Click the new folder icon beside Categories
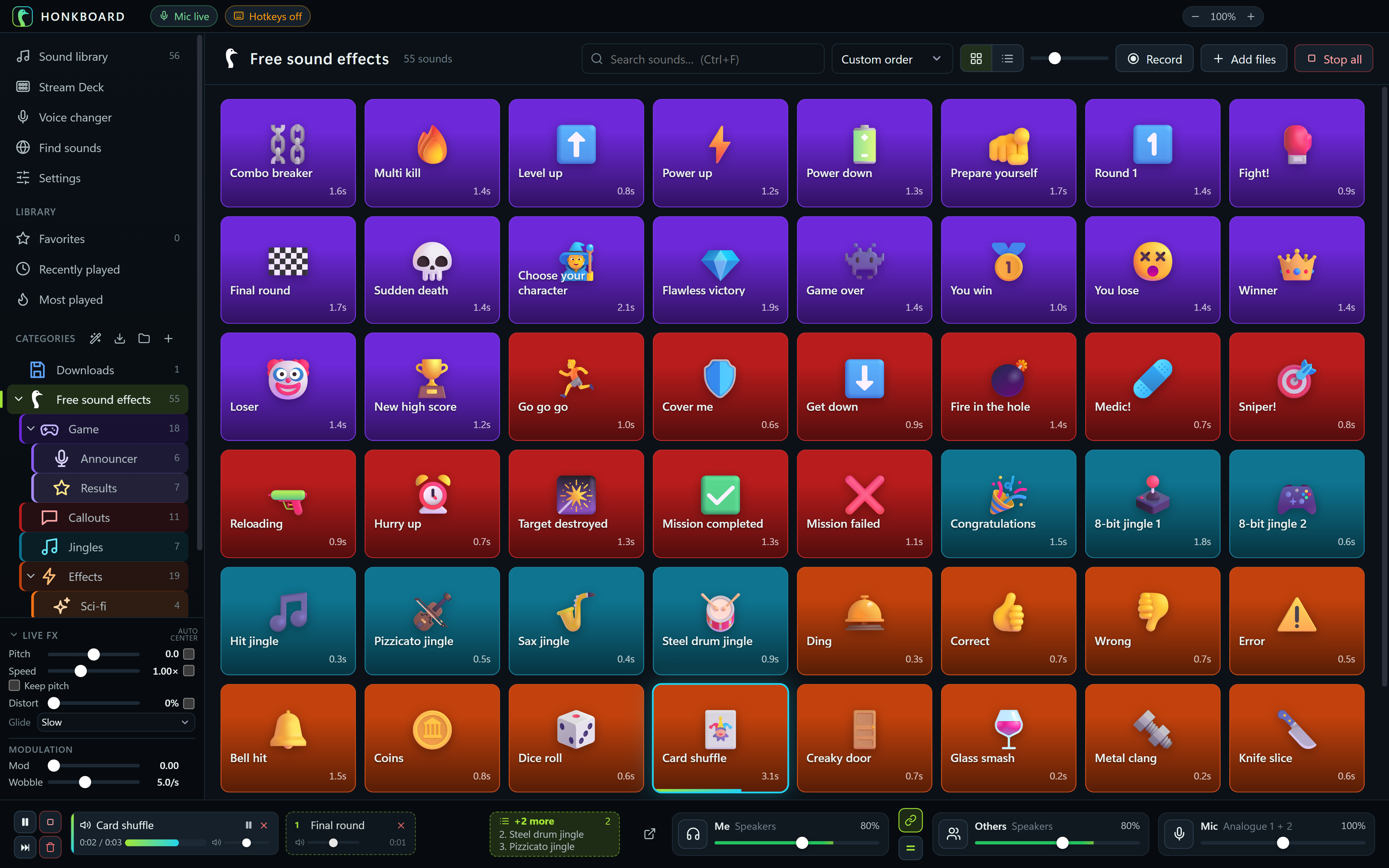Screen dimensions: 1389x868 click(x=144, y=339)
